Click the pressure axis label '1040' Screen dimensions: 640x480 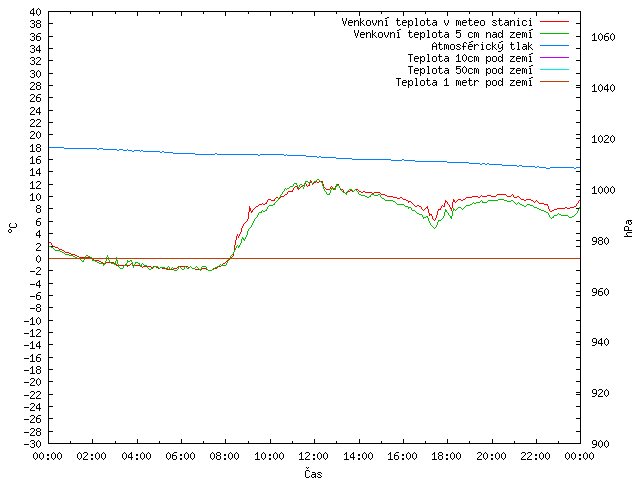point(603,88)
